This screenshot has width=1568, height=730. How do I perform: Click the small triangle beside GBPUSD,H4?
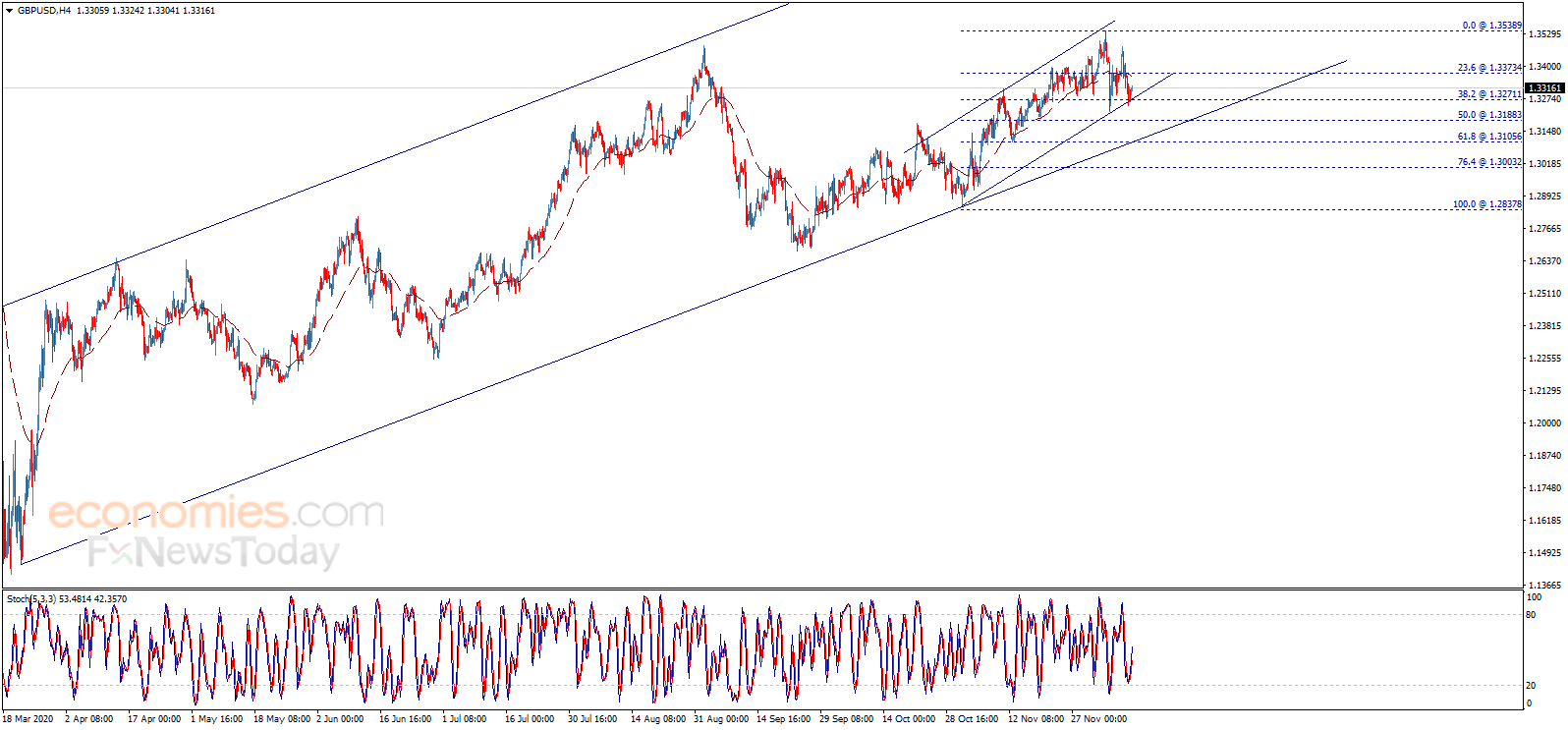[9, 11]
